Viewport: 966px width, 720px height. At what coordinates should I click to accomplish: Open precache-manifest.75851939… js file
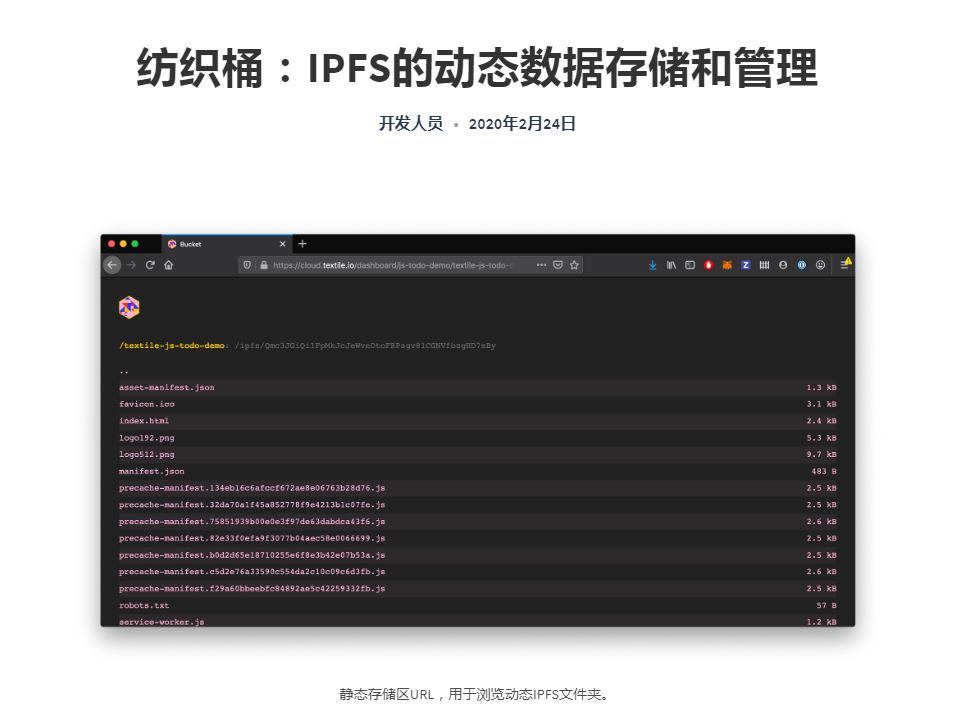point(252,522)
